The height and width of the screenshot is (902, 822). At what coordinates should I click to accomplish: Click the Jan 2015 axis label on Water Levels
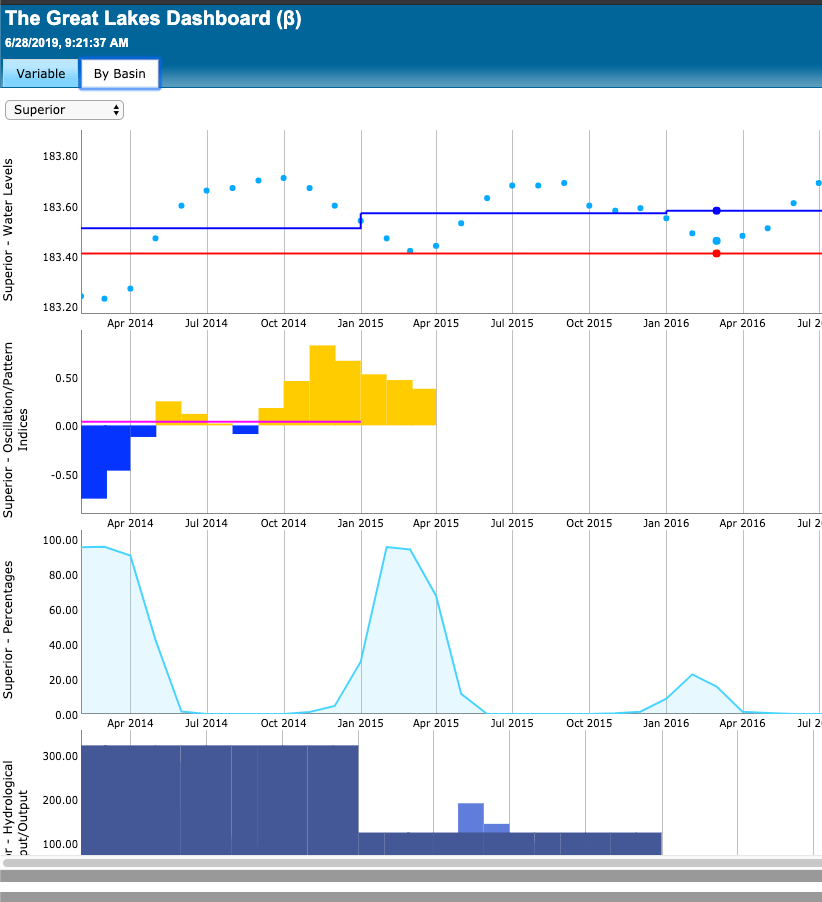click(360, 323)
